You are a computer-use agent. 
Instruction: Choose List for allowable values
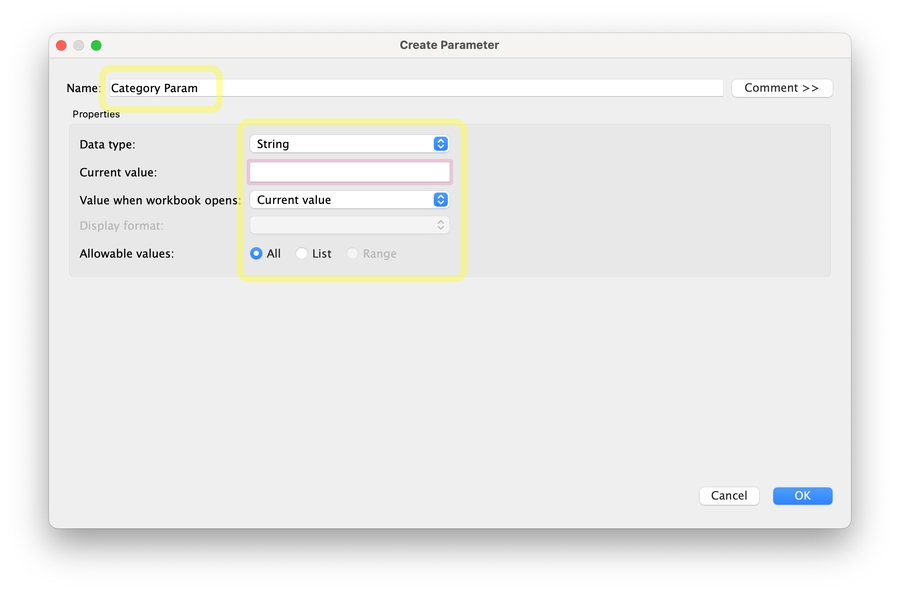[300, 253]
